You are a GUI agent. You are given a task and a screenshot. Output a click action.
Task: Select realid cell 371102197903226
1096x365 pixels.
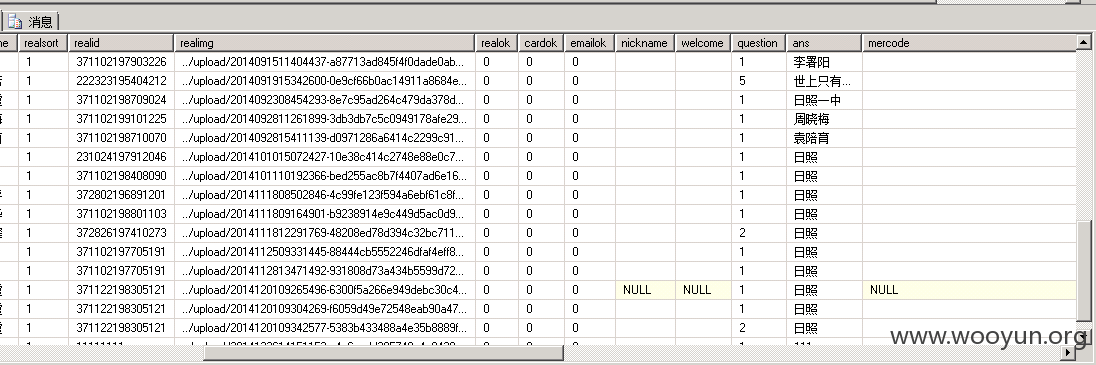pyautogui.click(x=121, y=62)
